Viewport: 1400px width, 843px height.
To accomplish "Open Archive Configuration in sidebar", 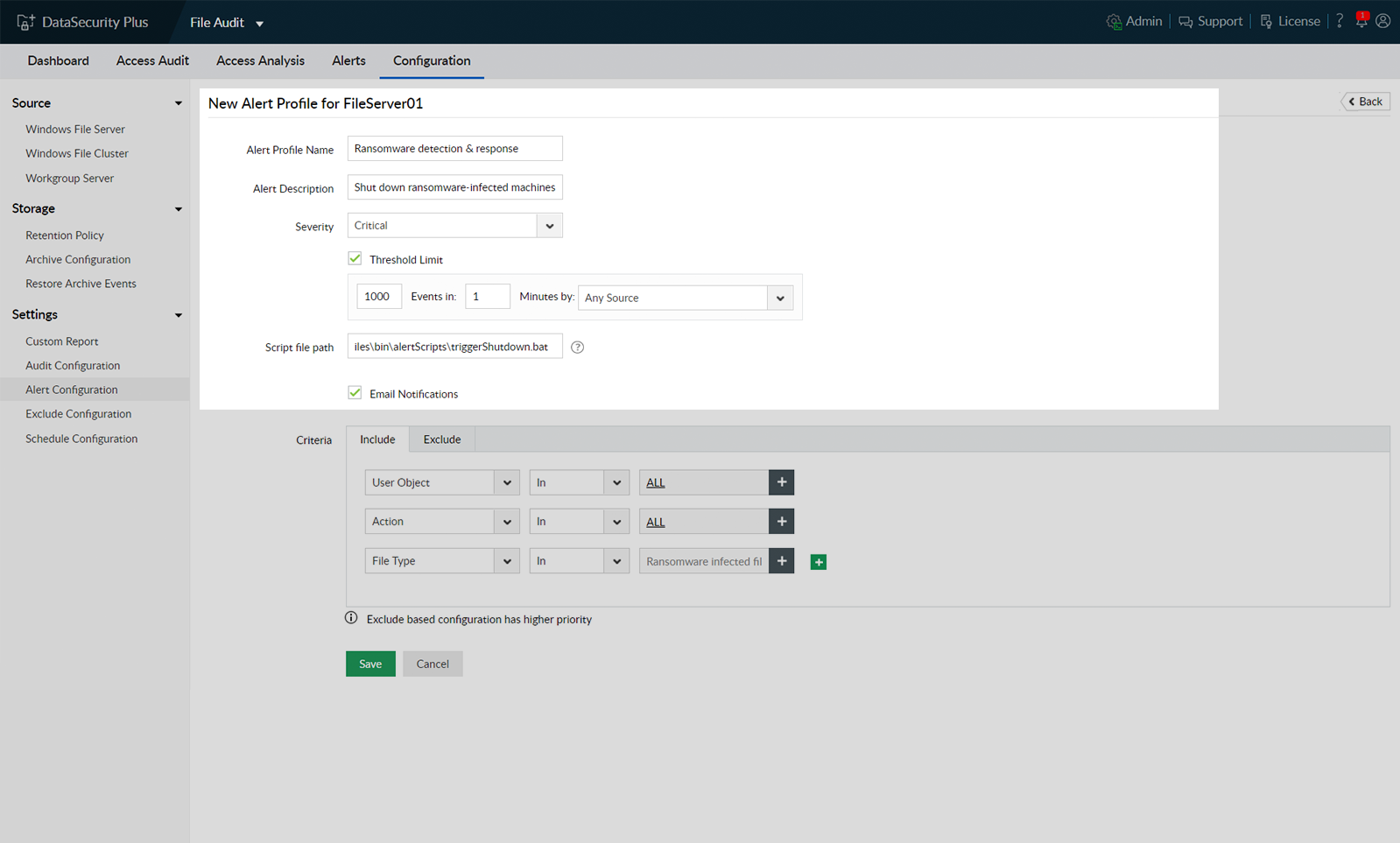I will click(78, 260).
